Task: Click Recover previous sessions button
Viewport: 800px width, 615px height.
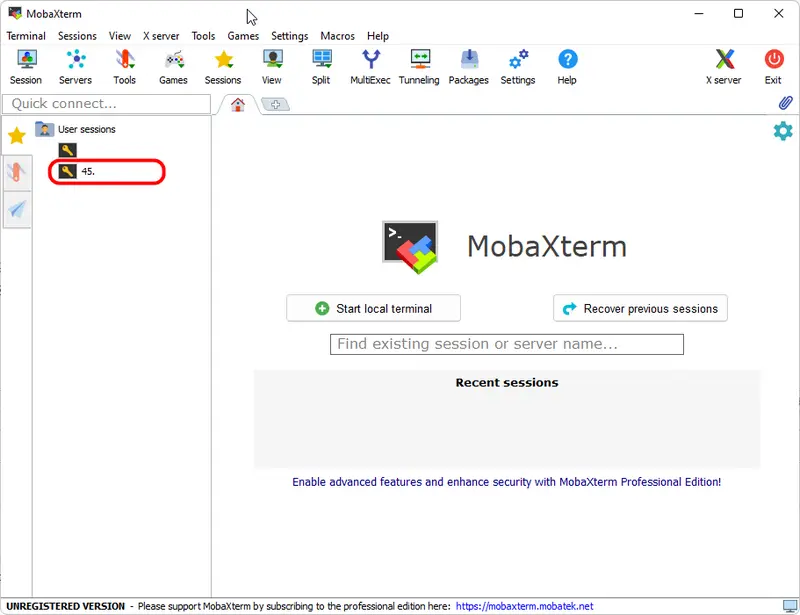Action: point(640,308)
